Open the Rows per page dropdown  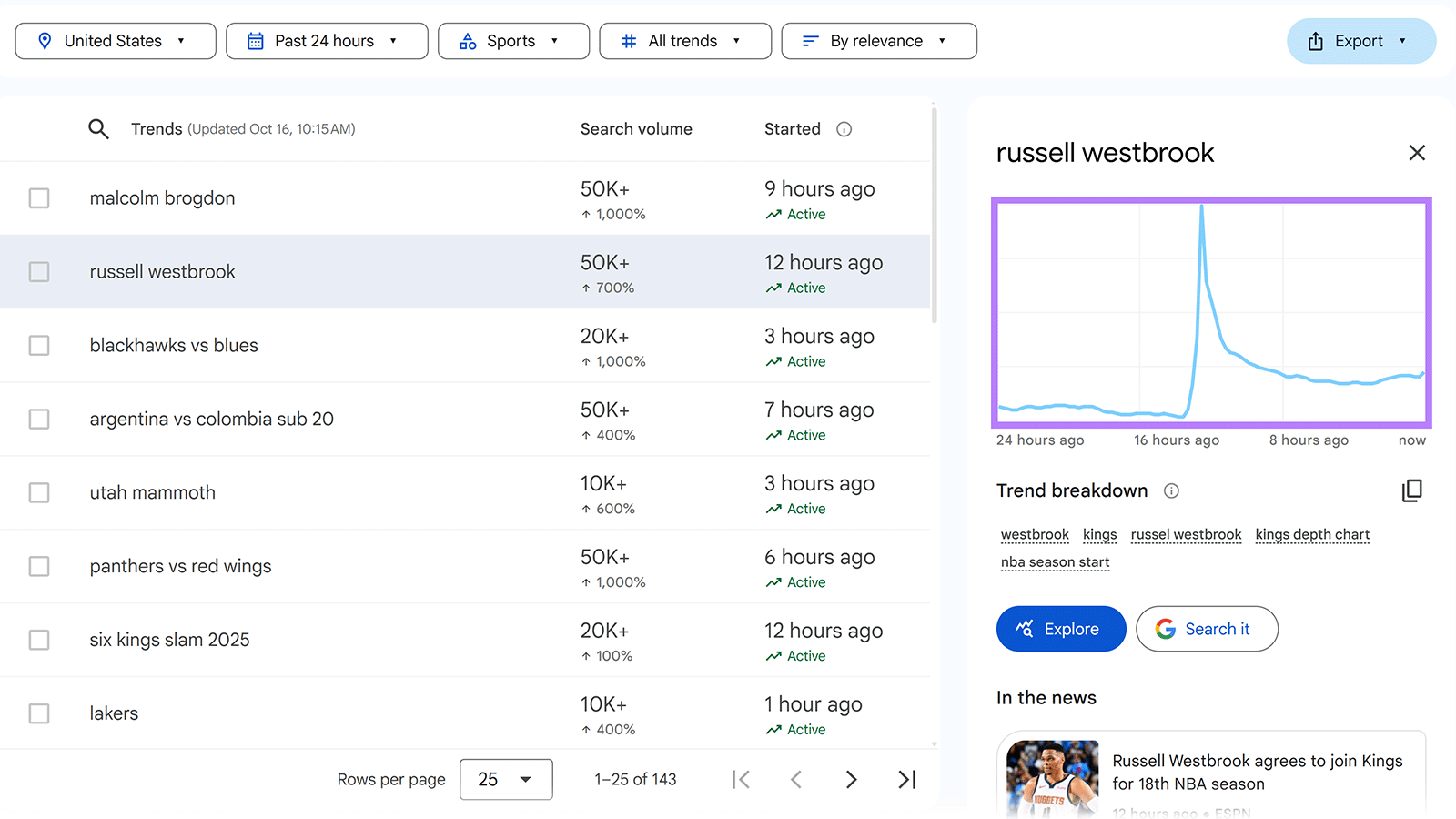[x=506, y=779]
